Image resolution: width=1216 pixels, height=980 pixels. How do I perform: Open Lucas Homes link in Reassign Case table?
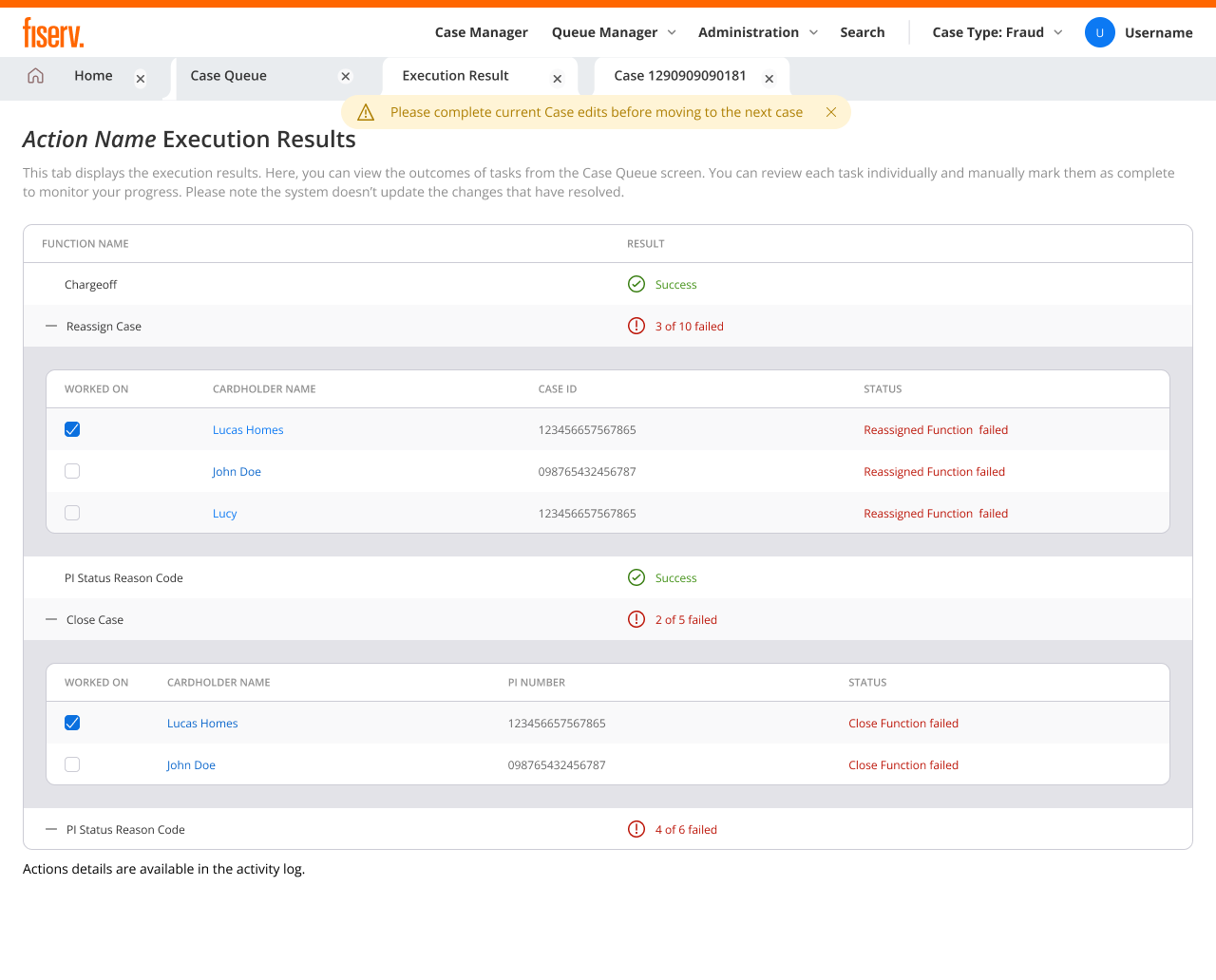(x=248, y=429)
